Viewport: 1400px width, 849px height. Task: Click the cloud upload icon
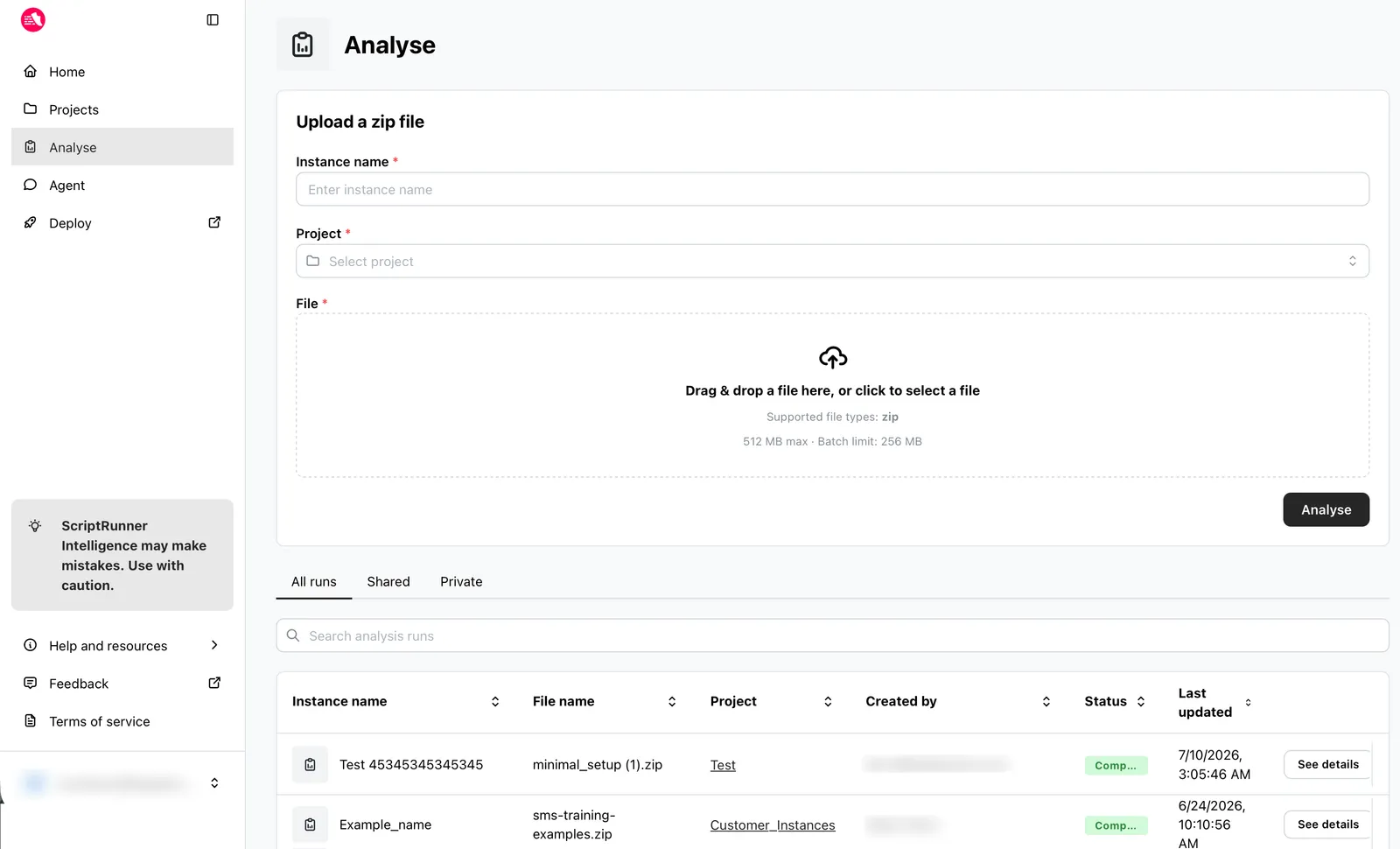coord(833,357)
